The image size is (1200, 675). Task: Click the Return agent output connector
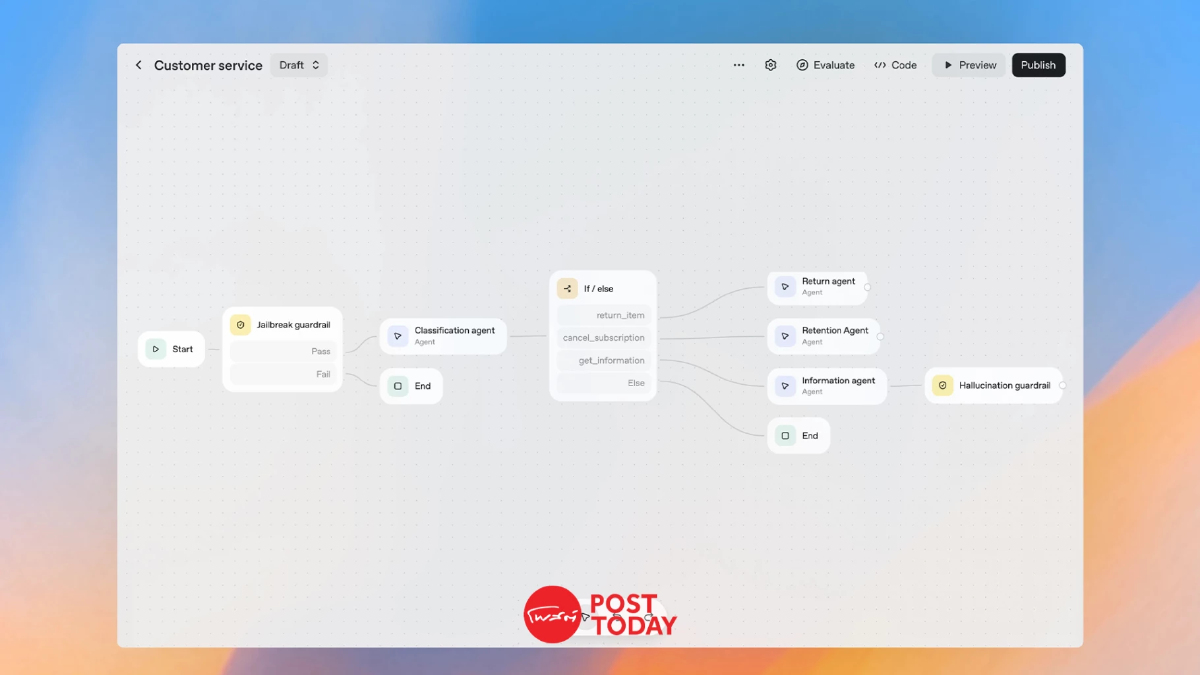click(867, 287)
